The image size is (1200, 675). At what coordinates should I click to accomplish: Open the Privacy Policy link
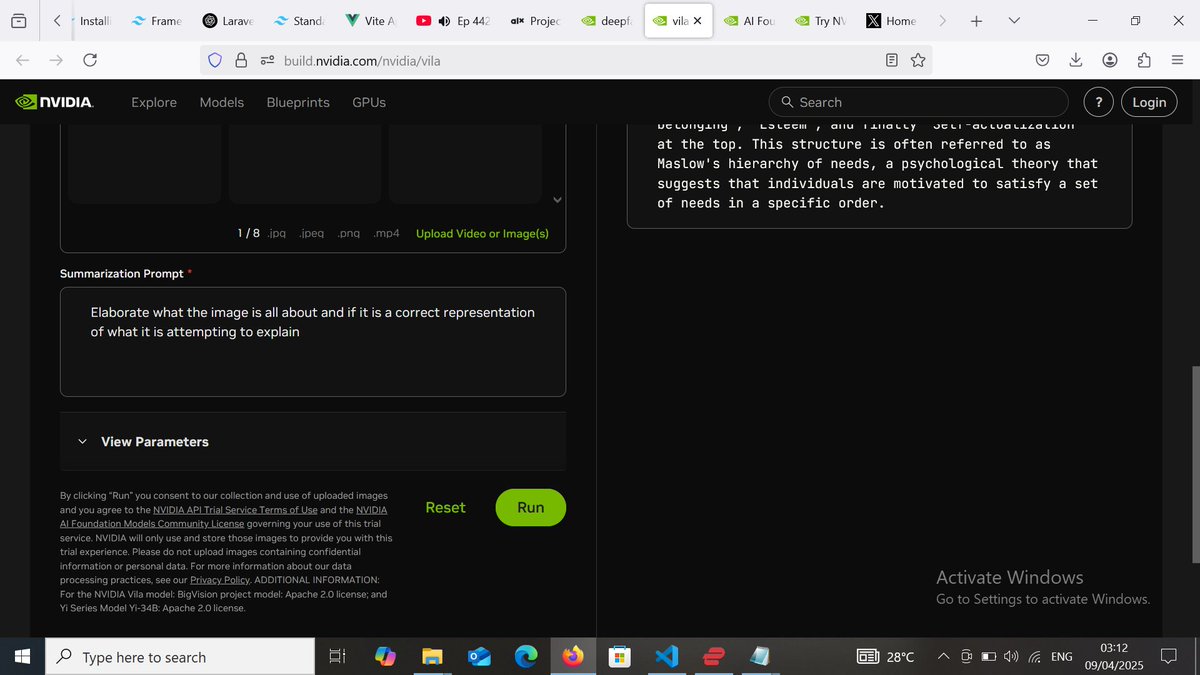pyautogui.click(x=220, y=579)
